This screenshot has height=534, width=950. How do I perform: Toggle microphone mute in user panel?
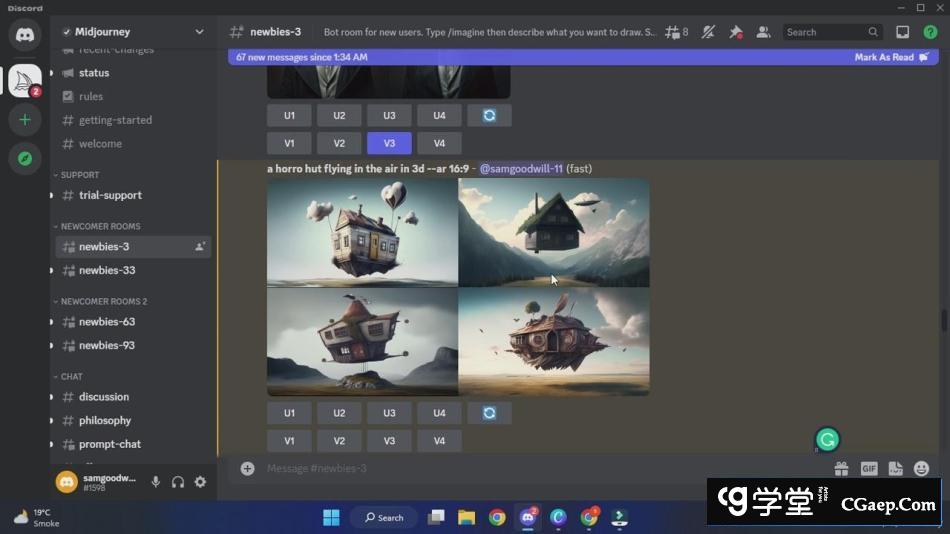coord(156,482)
